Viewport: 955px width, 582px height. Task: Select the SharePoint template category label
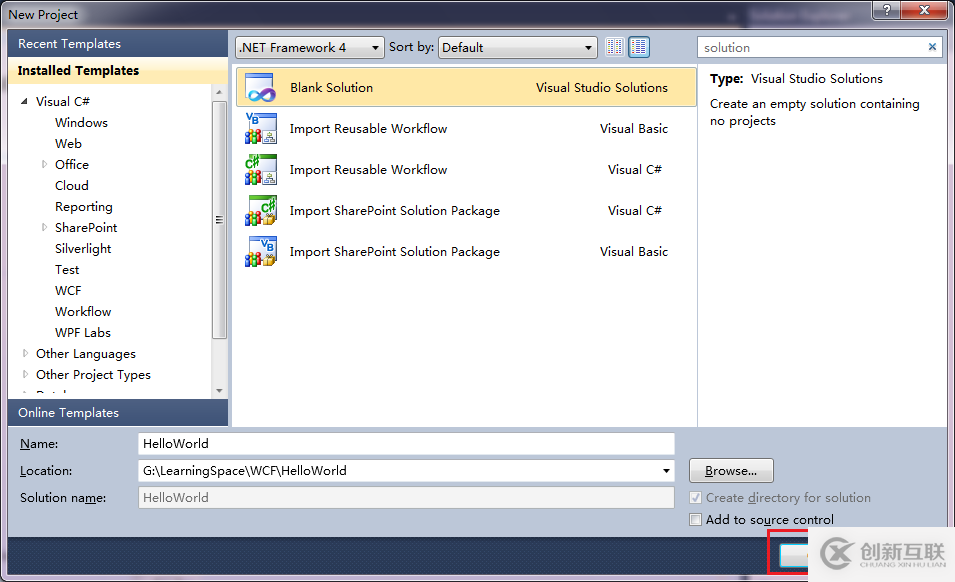[86, 228]
